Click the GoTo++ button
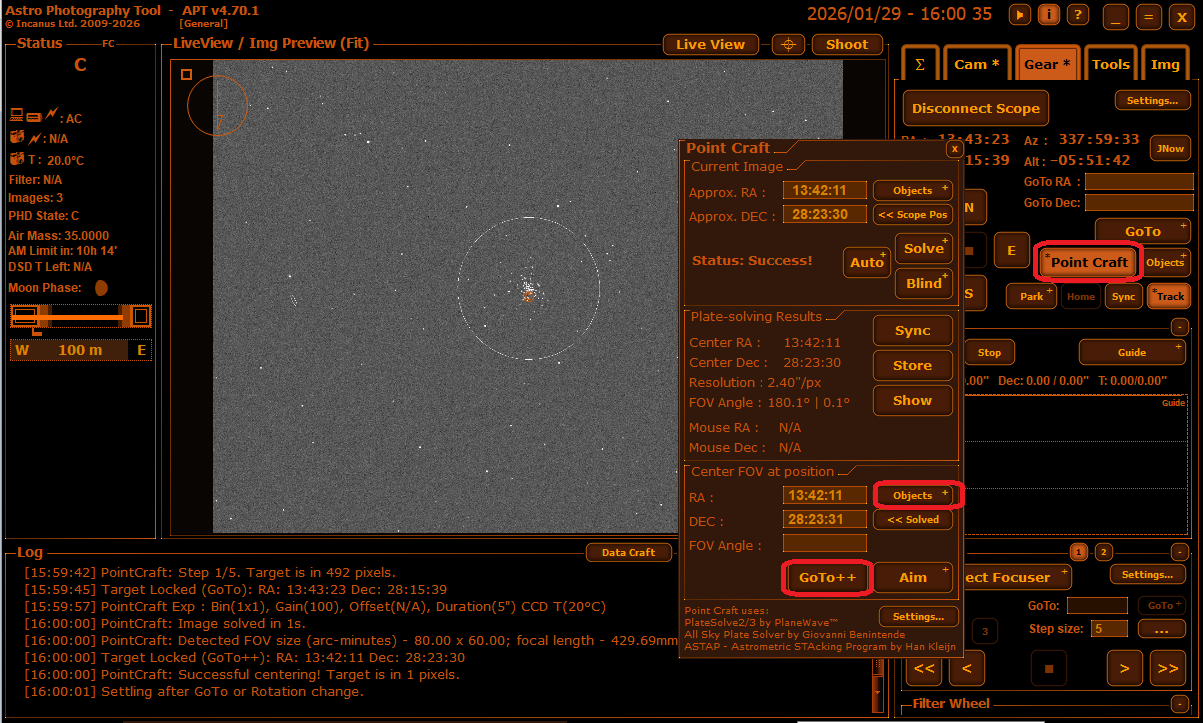The height and width of the screenshot is (723, 1203). [x=826, y=577]
